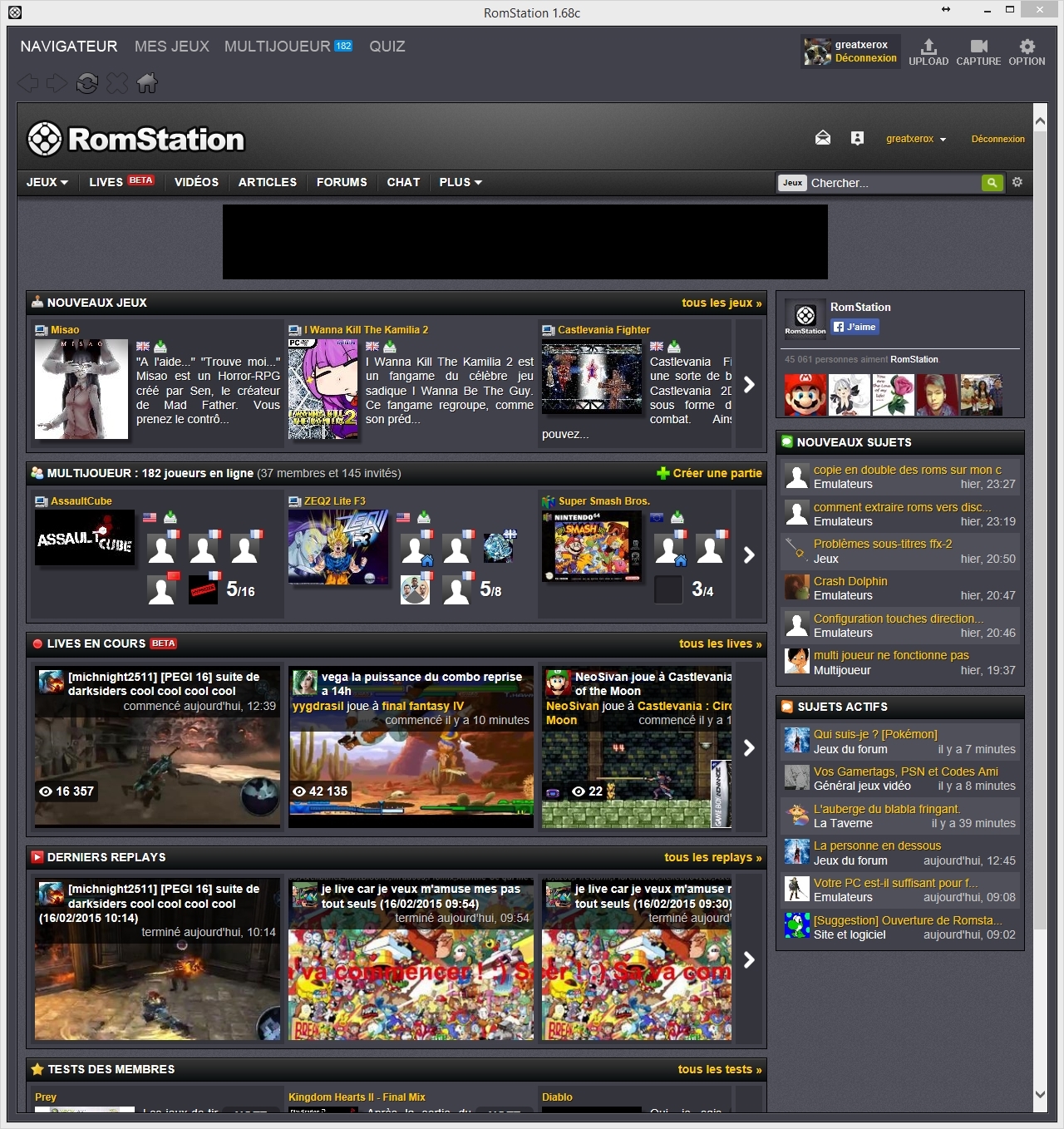1064x1129 pixels.
Task: Open topic 'Problèmes sous-titres ffx-2'
Action: 883,544
